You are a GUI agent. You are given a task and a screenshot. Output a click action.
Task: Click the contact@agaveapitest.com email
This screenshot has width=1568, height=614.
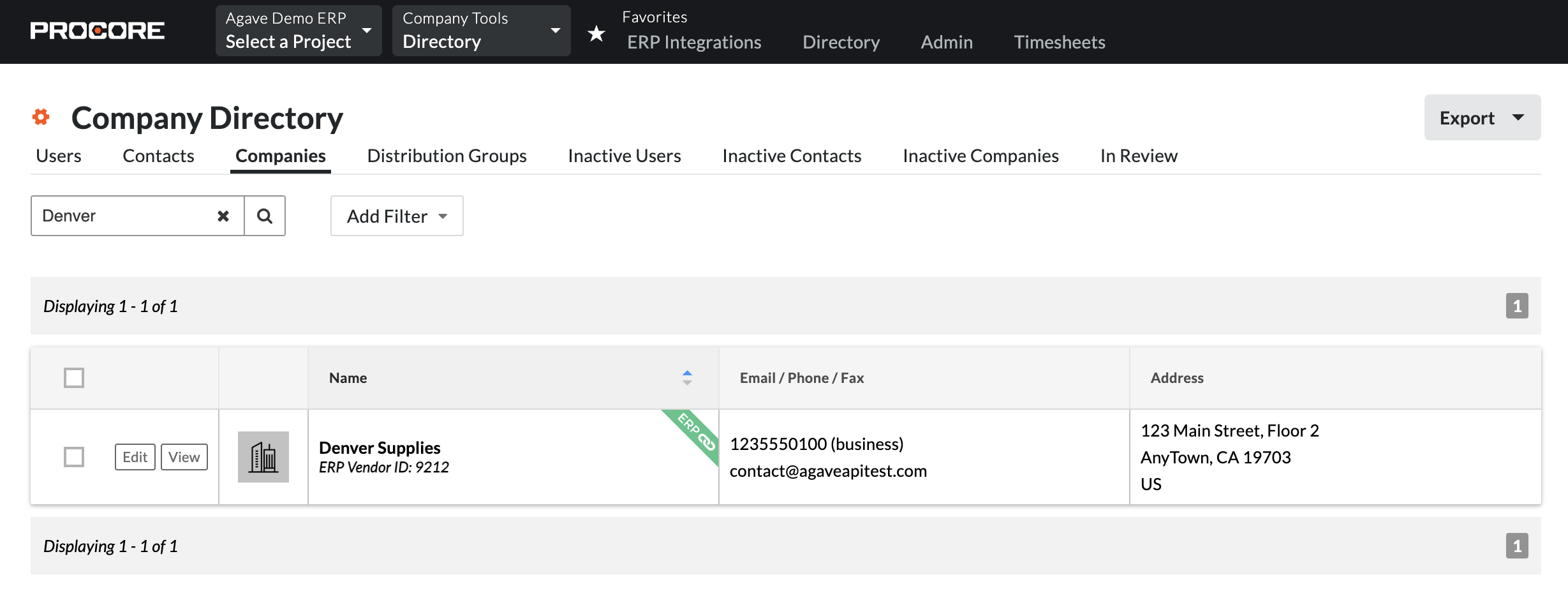point(828,471)
